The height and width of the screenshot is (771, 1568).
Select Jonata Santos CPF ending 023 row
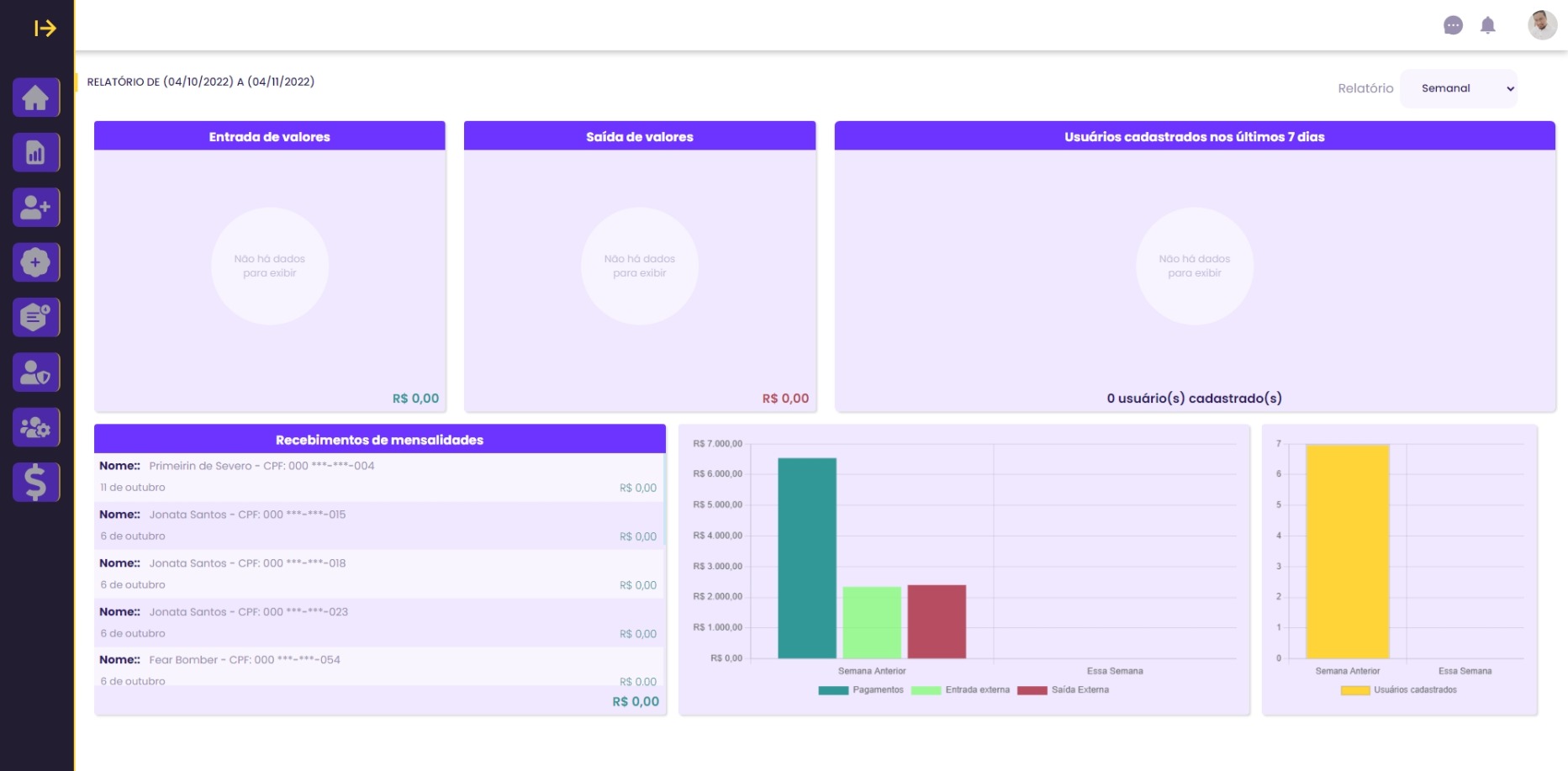(379, 623)
